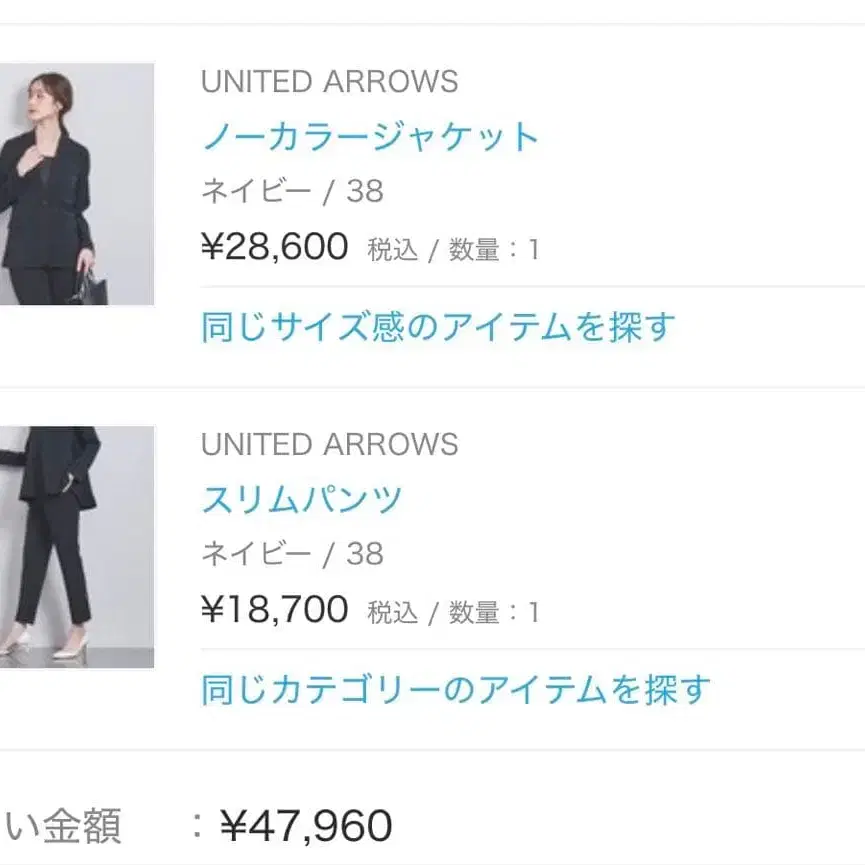Click 同じカテゴリーのアイテムを探す link
Image resolution: width=865 pixels, height=865 pixels.
(x=456, y=689)
